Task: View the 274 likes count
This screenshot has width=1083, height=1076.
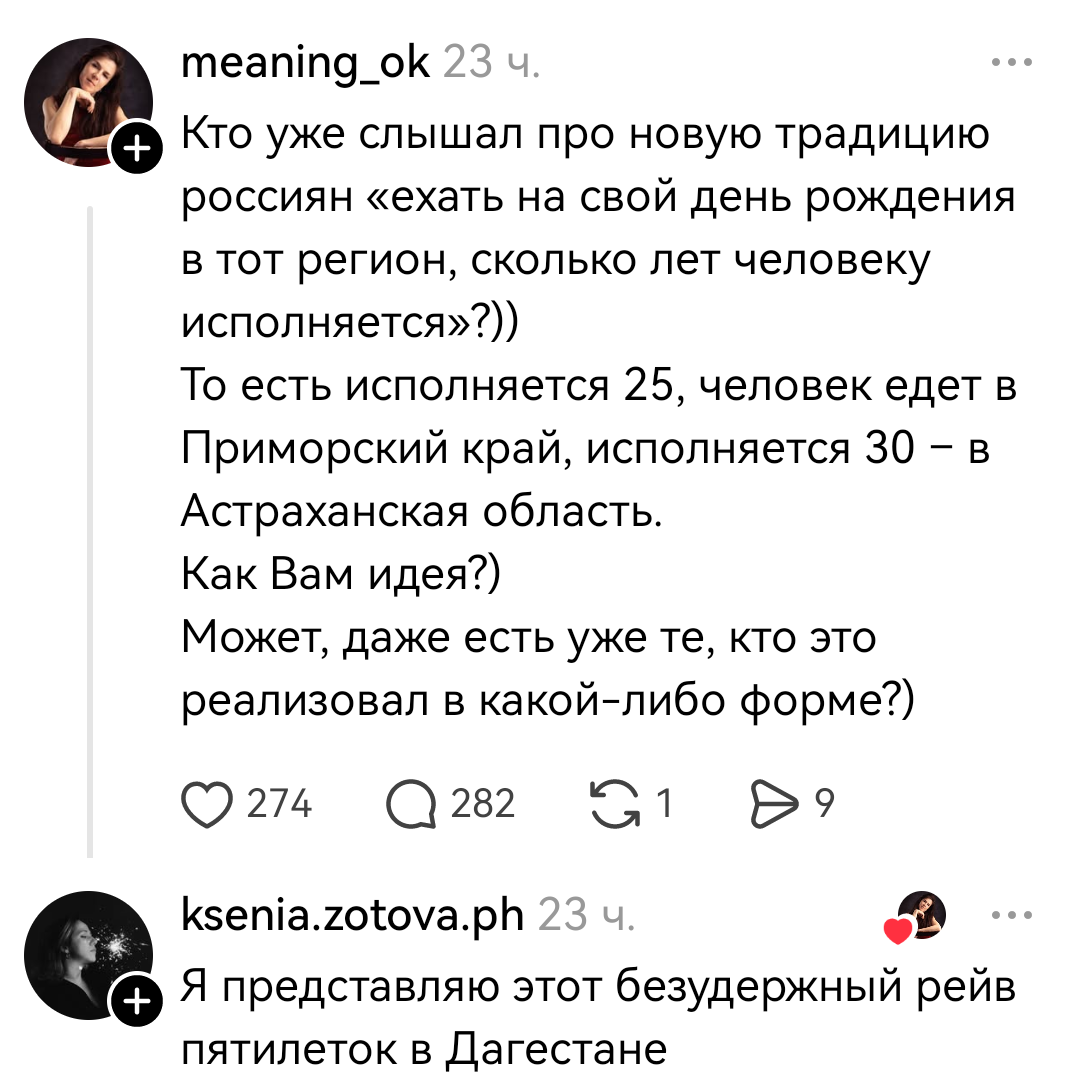Action: click(279, 803)
